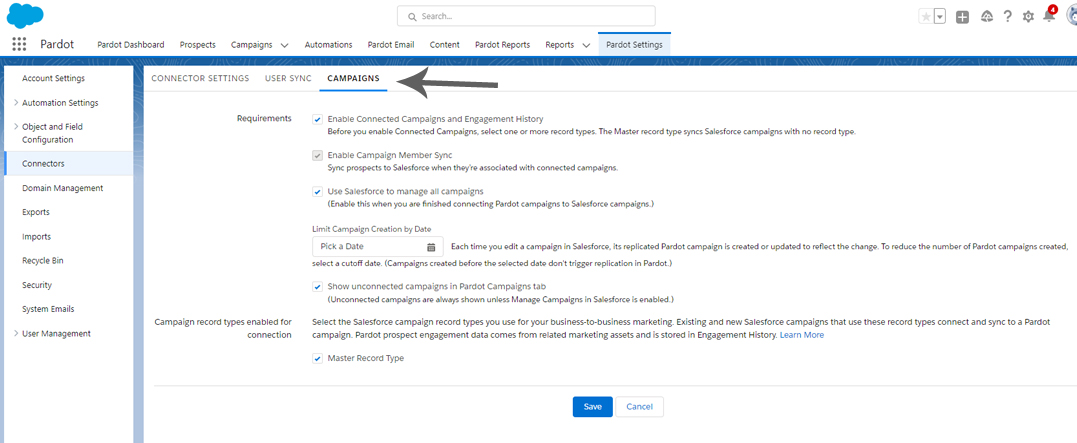Open the Pardot Dashboard tab
Screen dimensions: 1077x443
(x=131, y=45)
